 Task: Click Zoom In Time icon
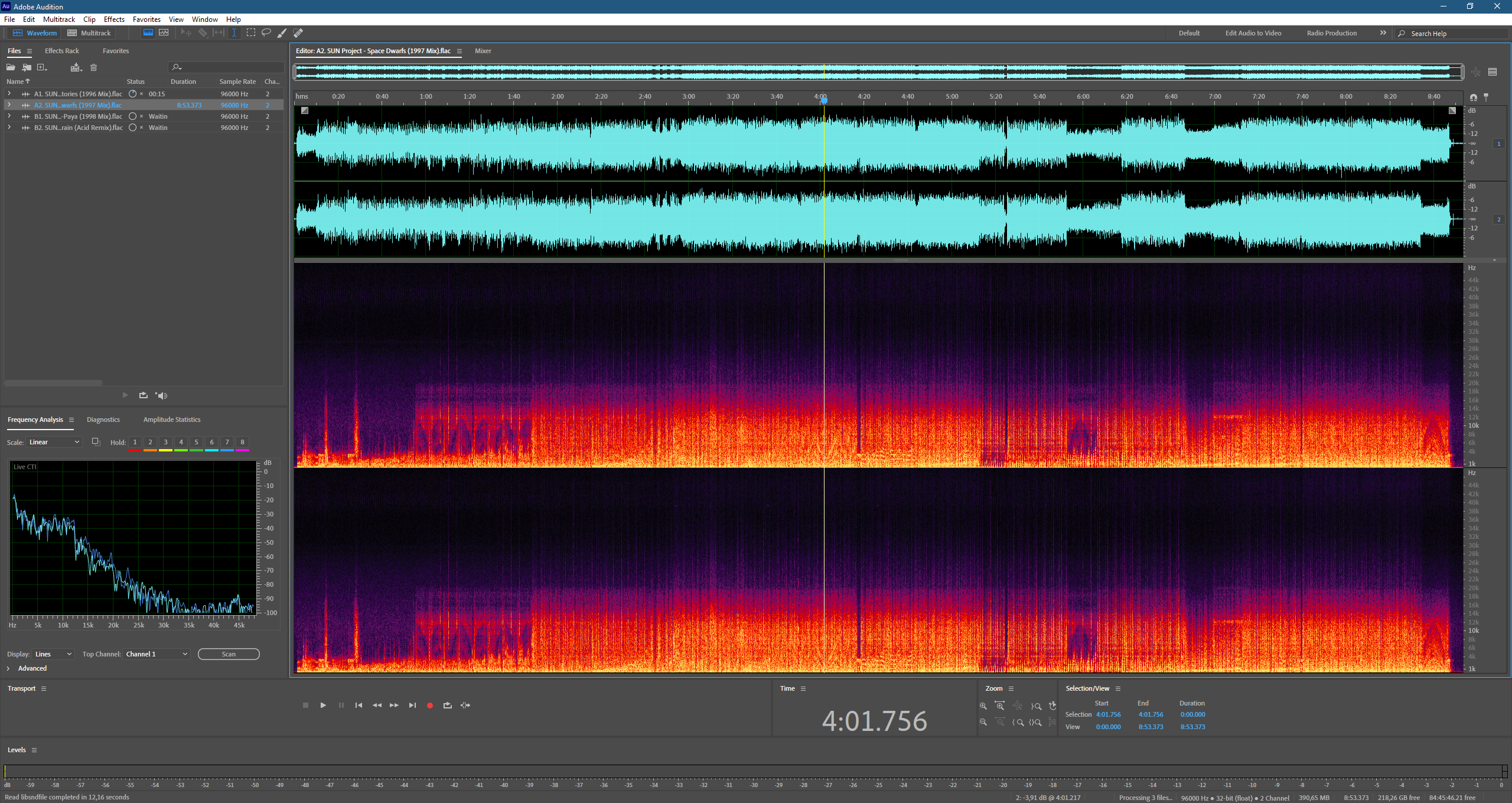(1000, 706)
